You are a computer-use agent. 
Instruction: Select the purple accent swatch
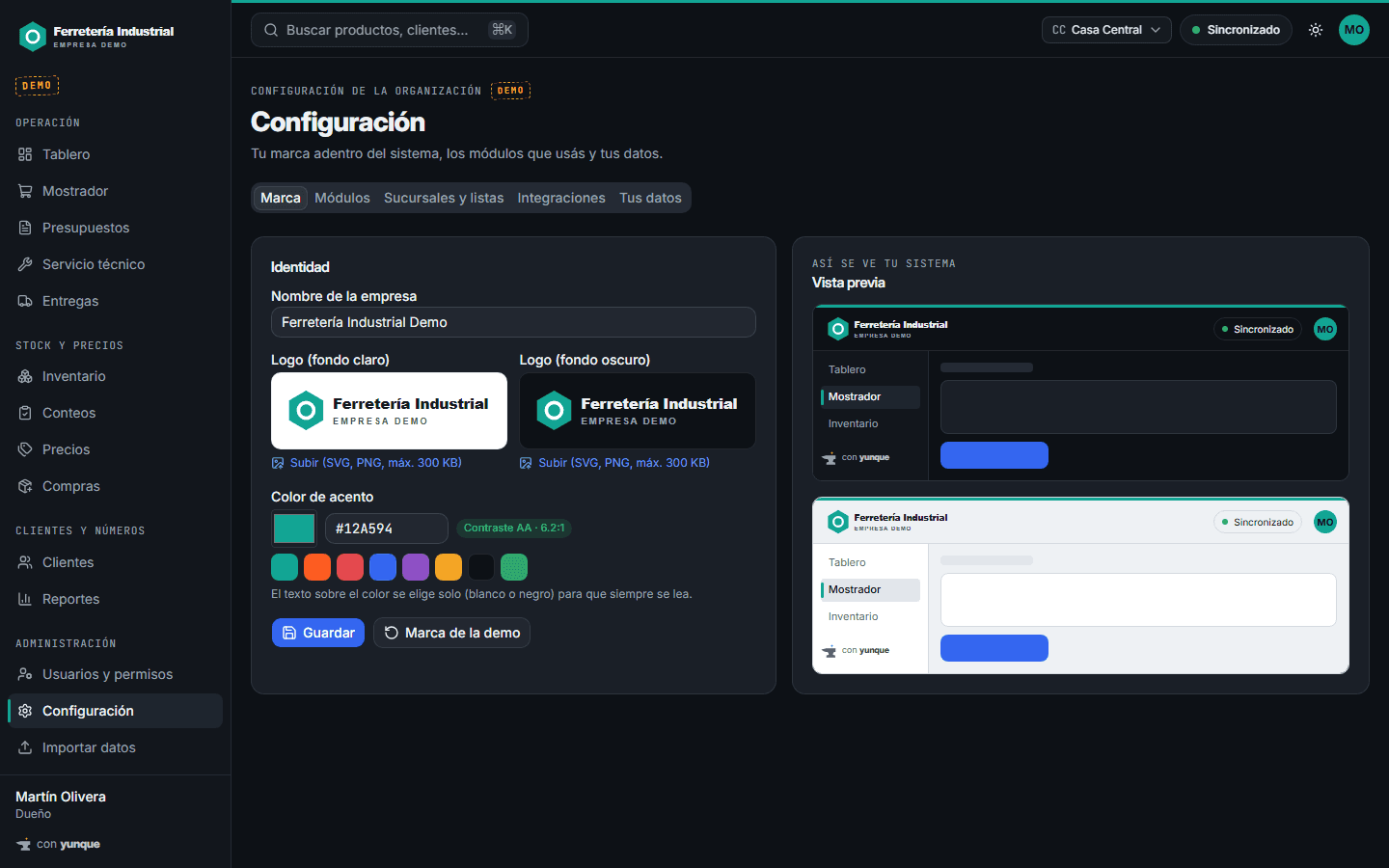(x=416, y=567)
